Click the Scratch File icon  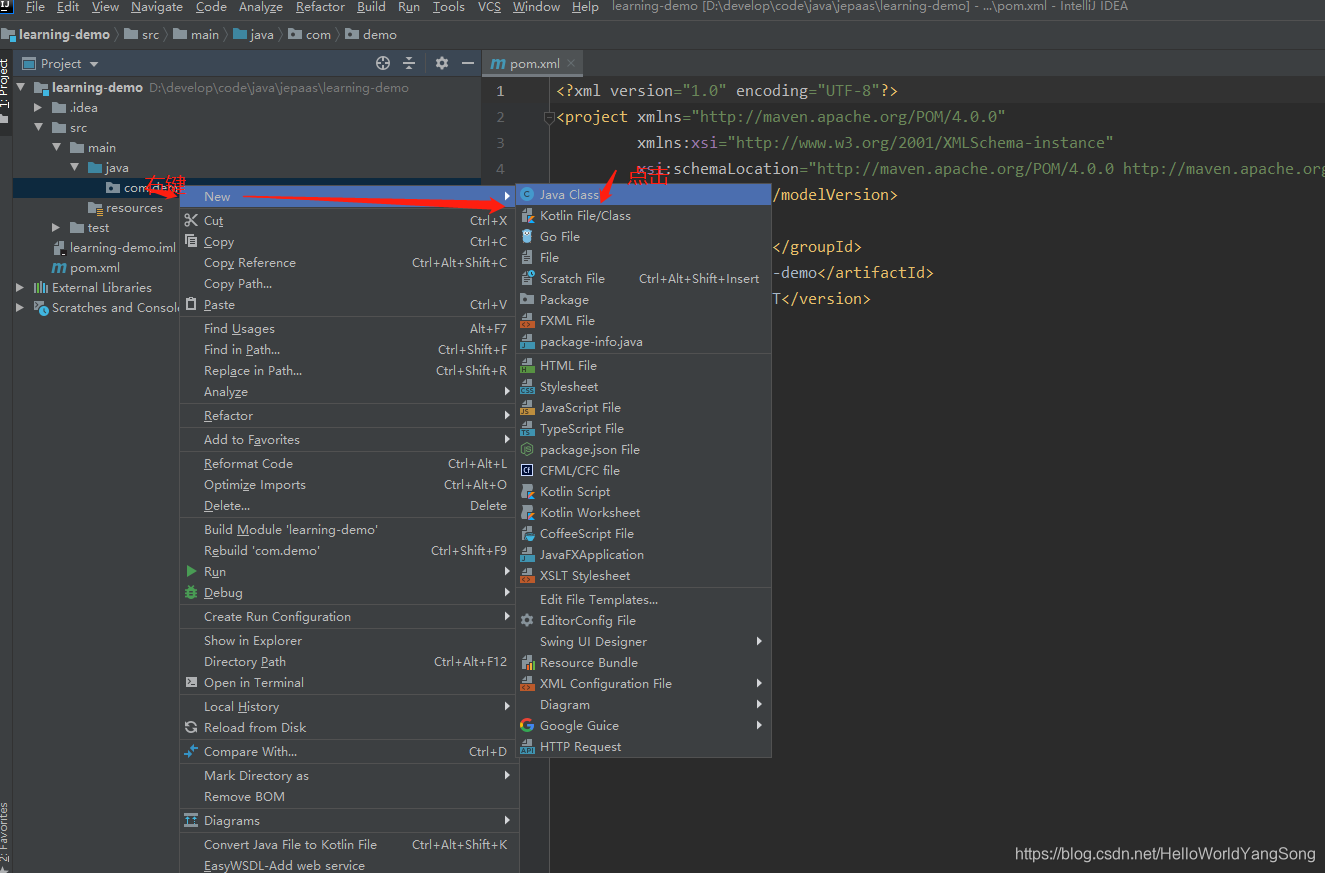(527, 278)
